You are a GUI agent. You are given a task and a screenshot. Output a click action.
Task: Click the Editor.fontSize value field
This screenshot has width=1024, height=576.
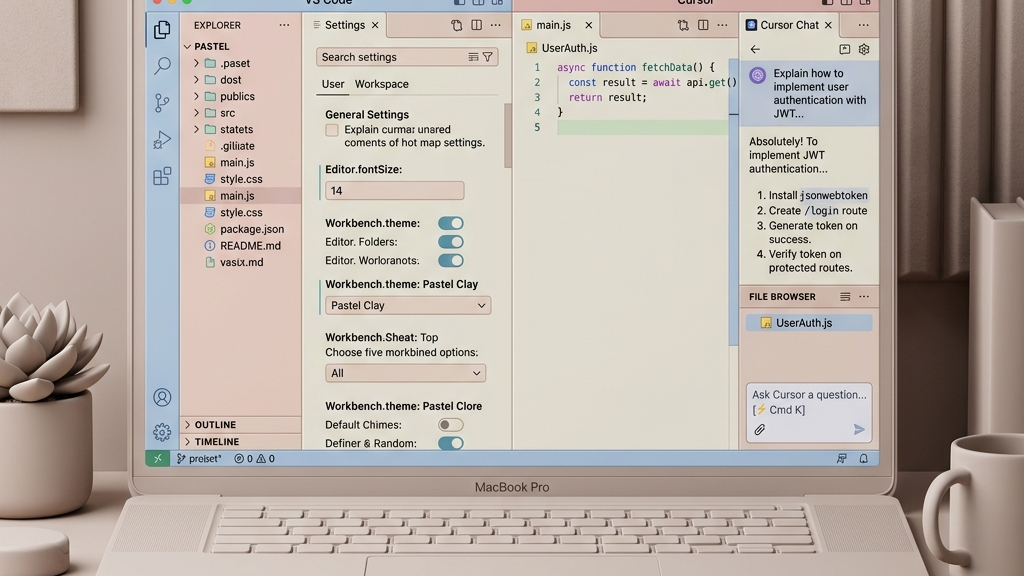point(394,191)
